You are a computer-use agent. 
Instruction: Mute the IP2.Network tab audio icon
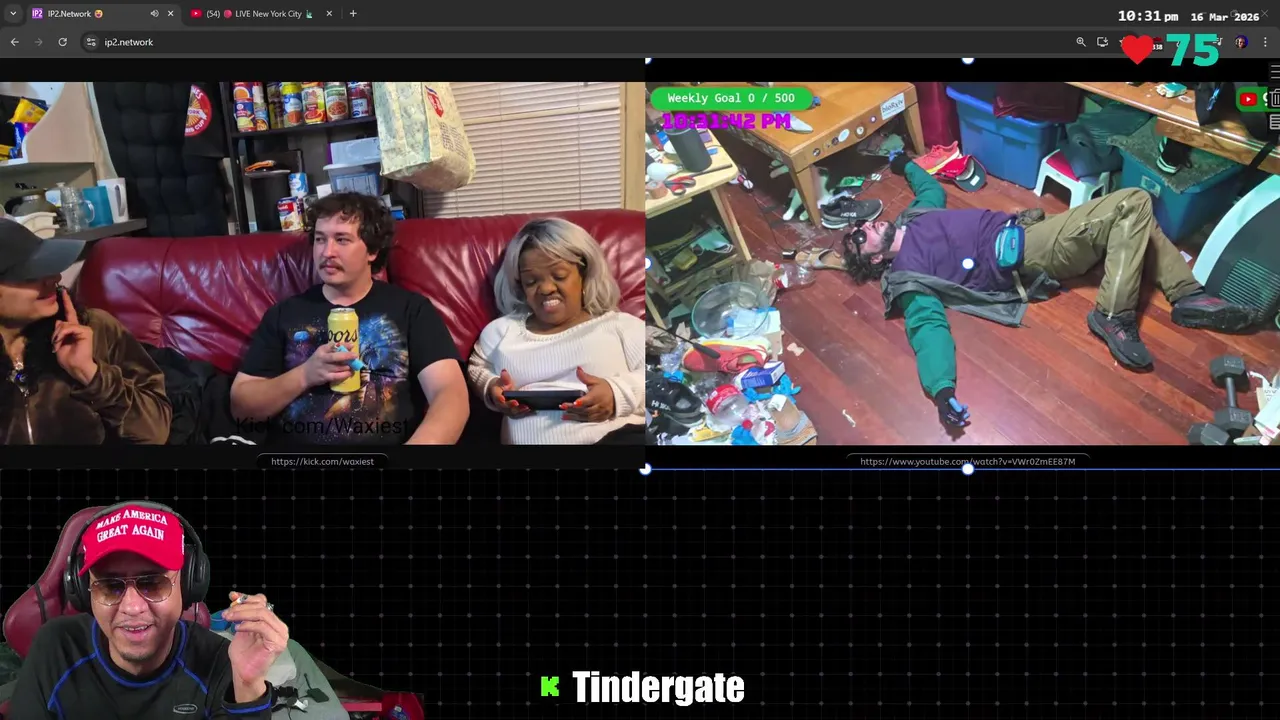click(x=154, y=14)
